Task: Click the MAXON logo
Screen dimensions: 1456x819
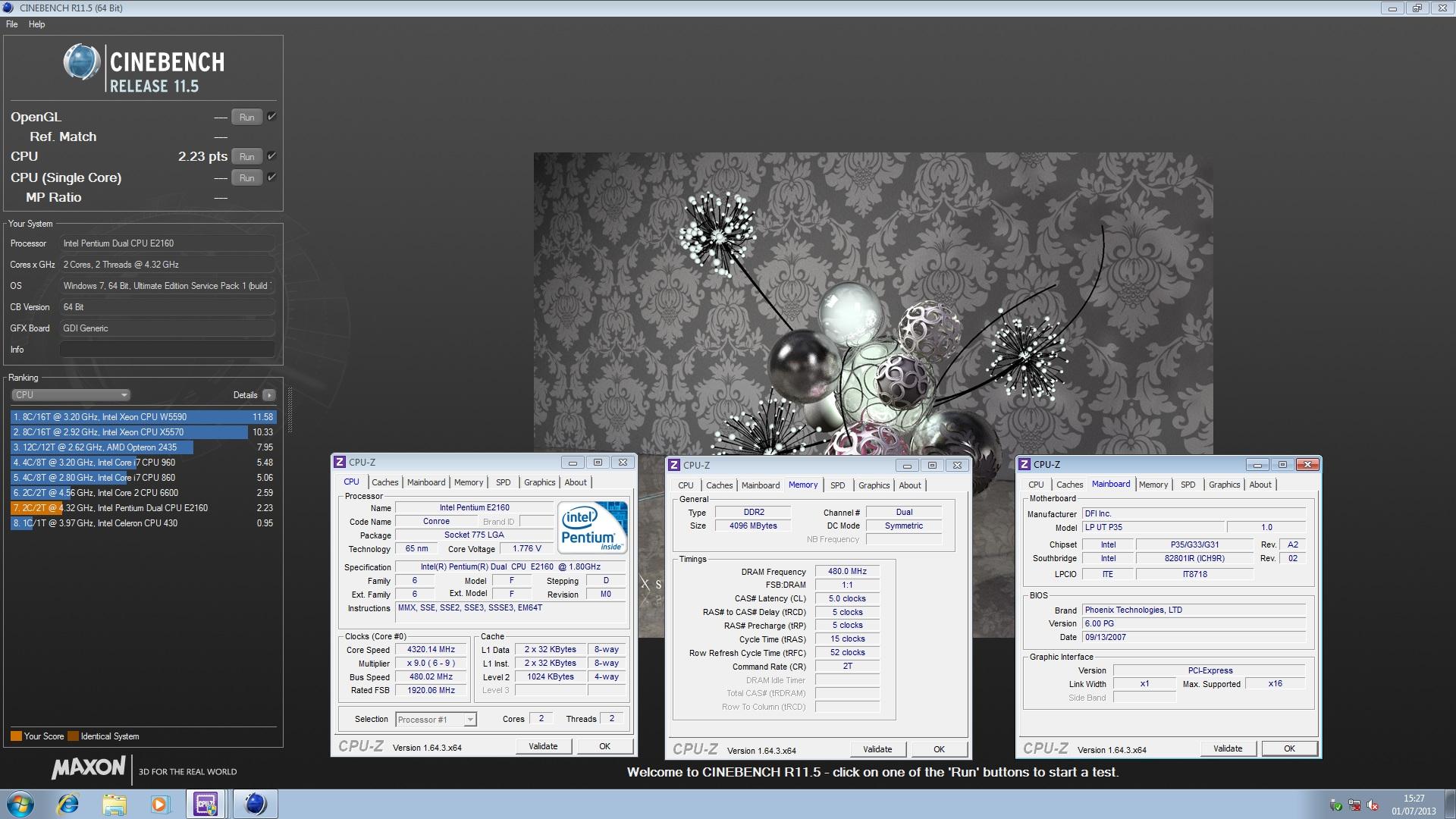Action: coord(88,769)
